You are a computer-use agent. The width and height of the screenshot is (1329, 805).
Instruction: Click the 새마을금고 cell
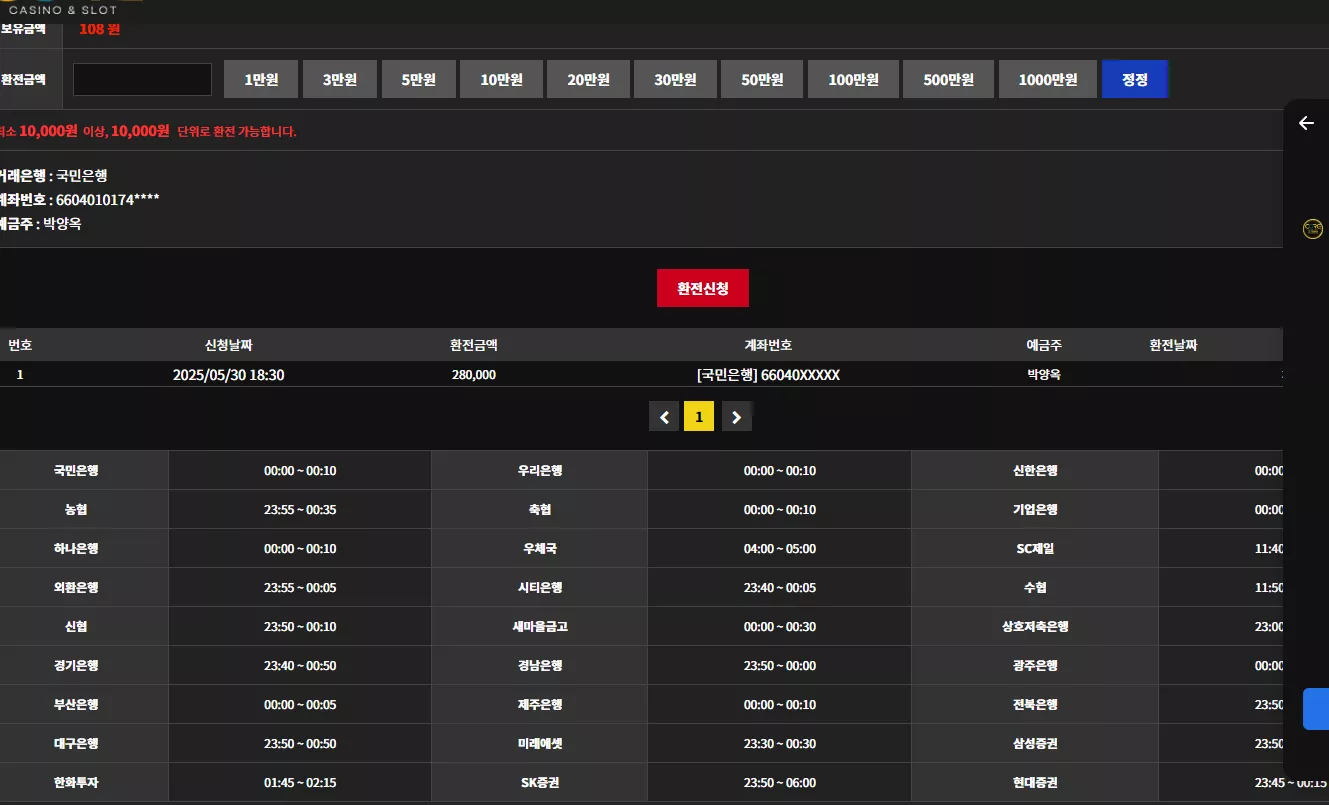coord(540,627)
